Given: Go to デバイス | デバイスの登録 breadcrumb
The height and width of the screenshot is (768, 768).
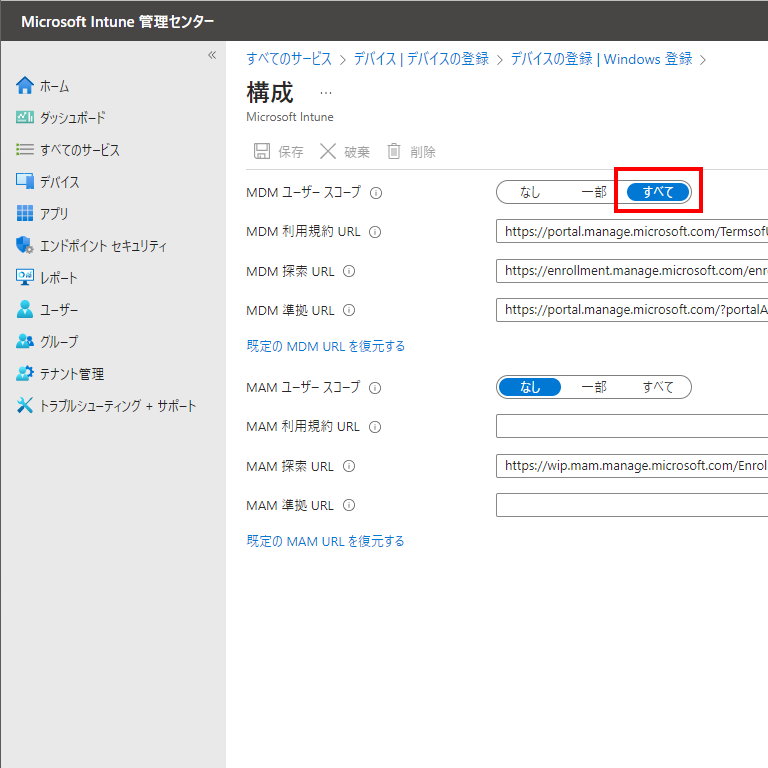Looking at the screenshot, I should 421,59.
